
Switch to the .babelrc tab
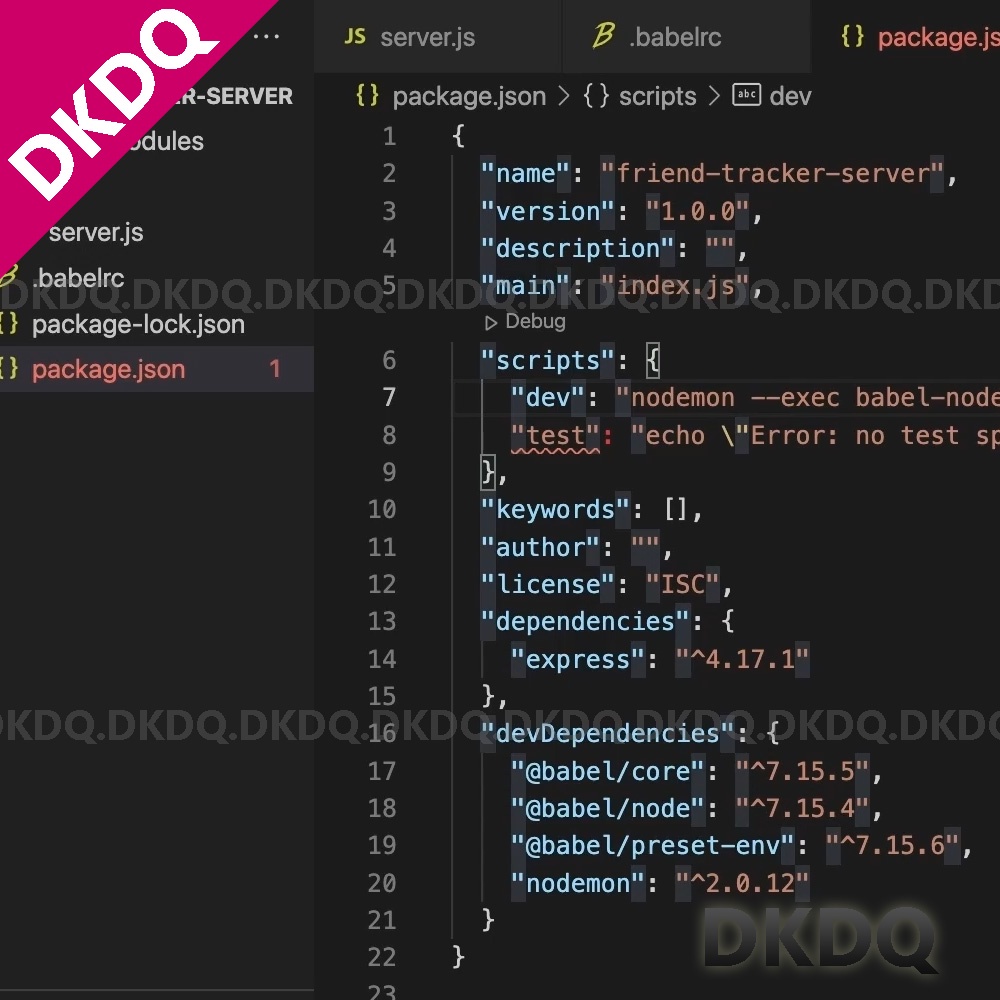coord(686,36)
